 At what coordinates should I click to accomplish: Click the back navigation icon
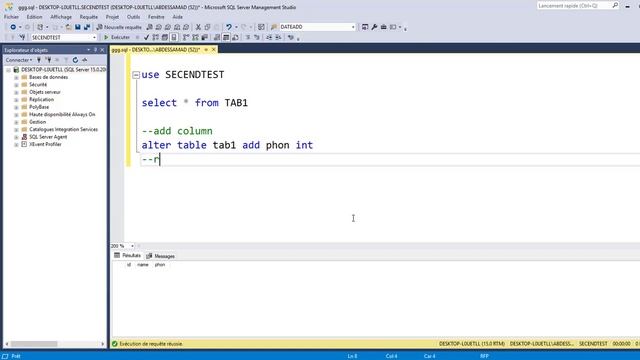coord(13,27)
